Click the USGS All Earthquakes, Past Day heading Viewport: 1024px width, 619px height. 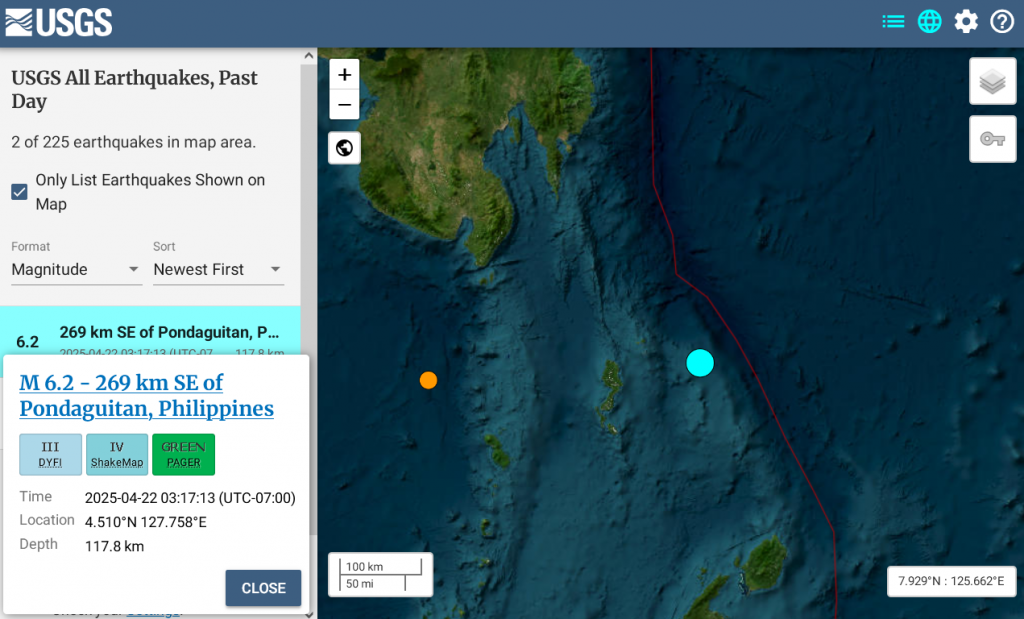point(135,89)
